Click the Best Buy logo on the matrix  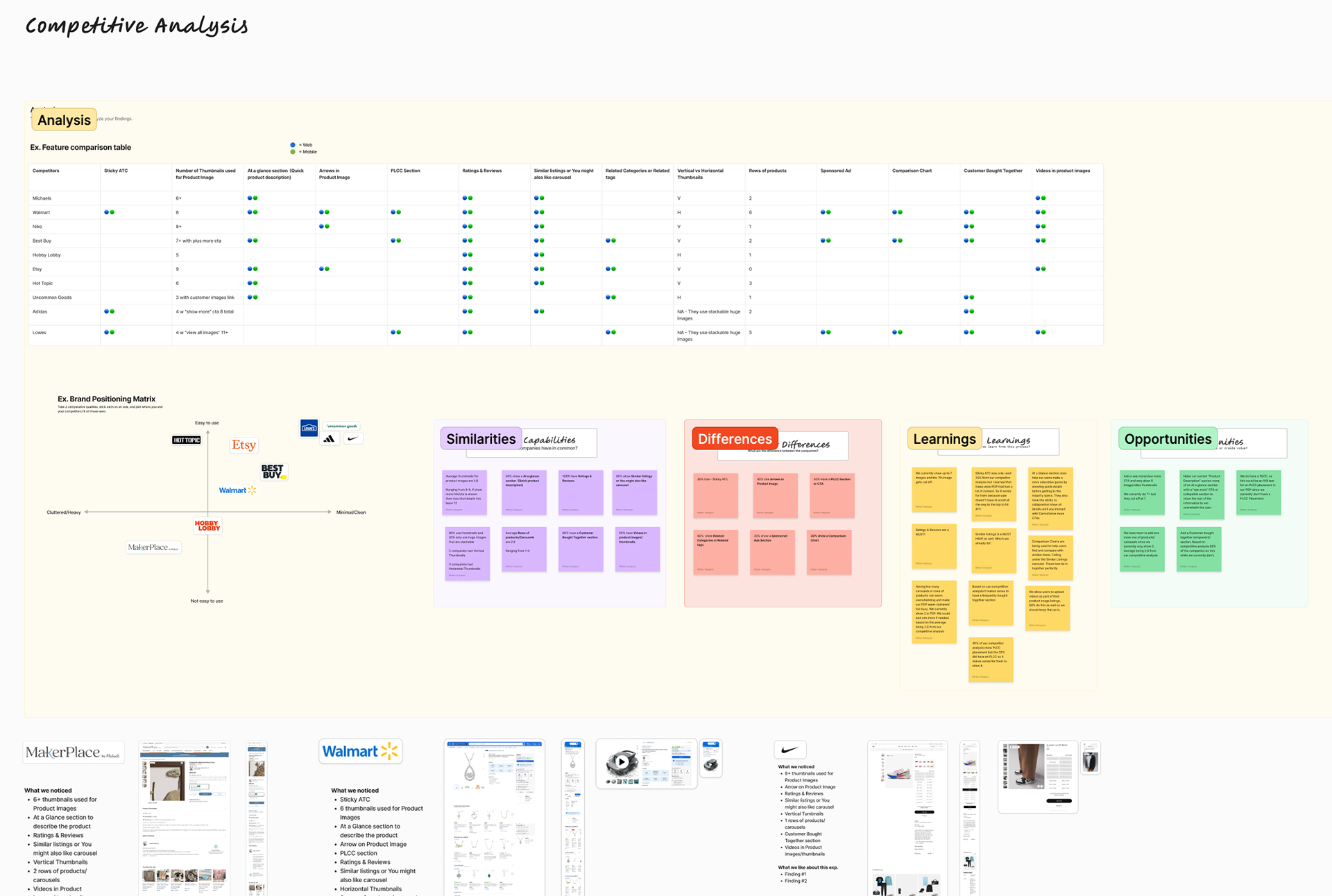click(x=273, y=472)
